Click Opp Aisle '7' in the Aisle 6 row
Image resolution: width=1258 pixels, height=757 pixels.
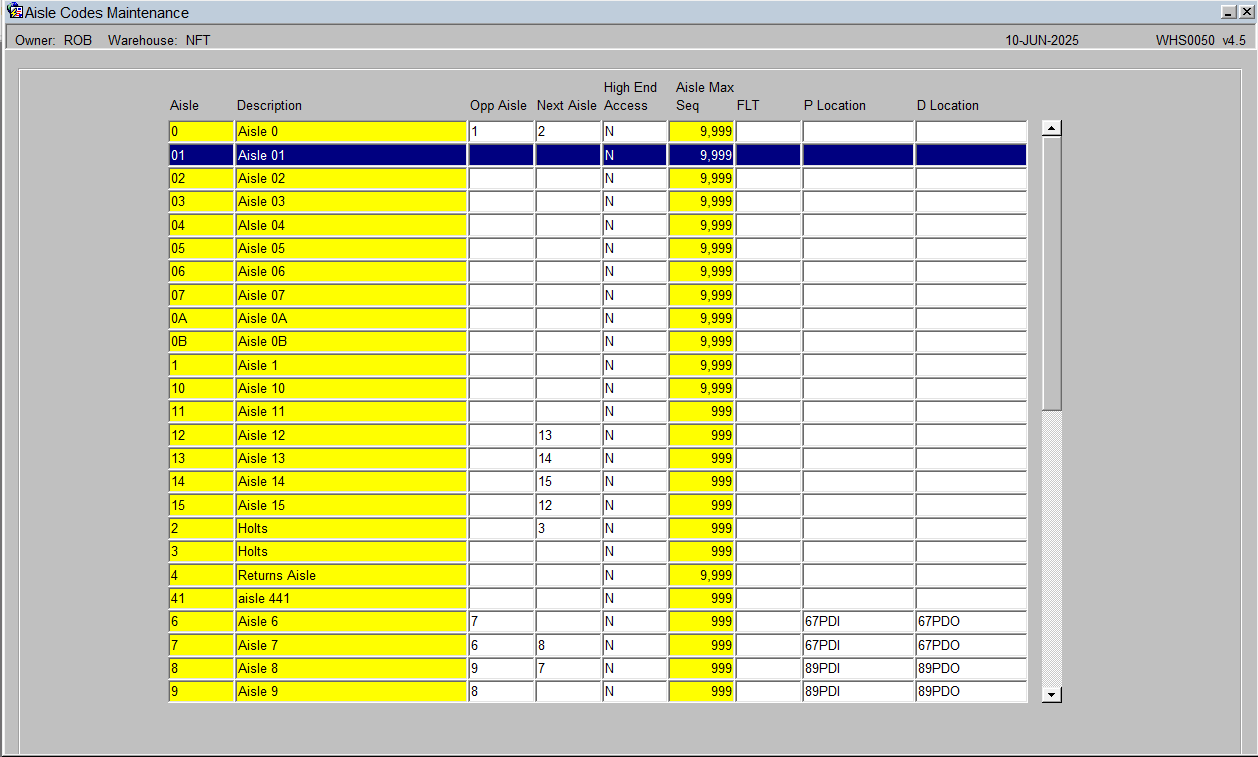coord(501,622)
